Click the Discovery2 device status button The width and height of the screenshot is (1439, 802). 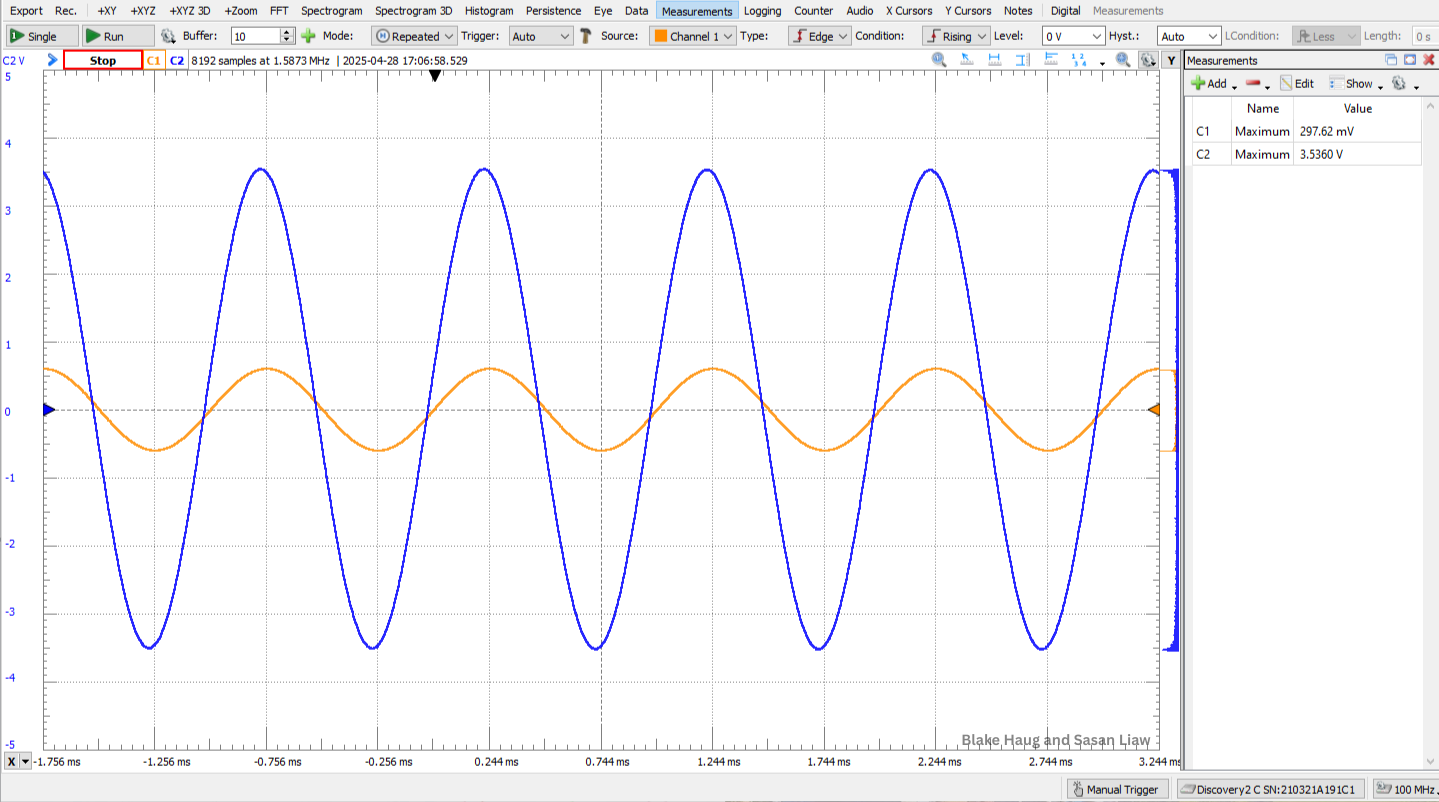click(x=1270, y=789)
